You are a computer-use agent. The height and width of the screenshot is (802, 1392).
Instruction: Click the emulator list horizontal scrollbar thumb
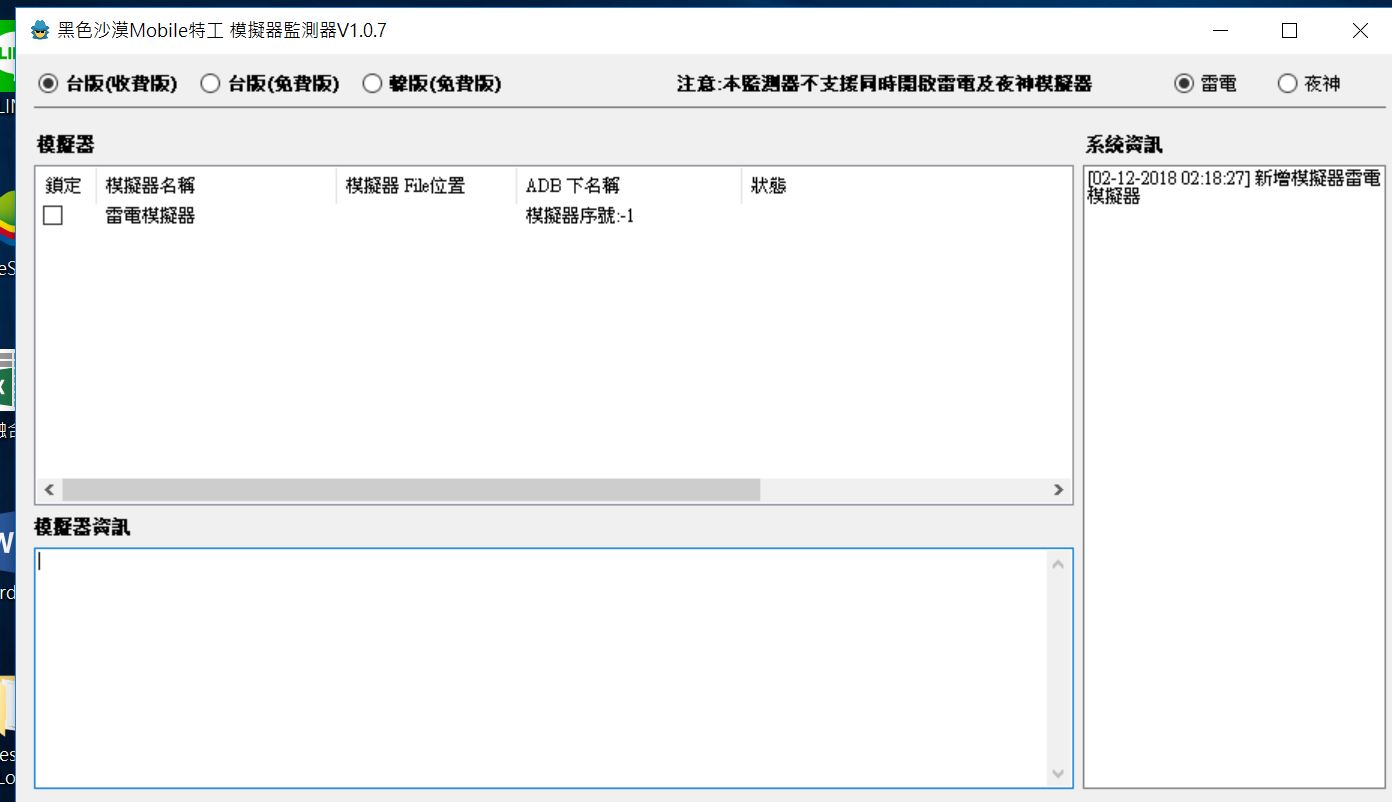[411, 490]
